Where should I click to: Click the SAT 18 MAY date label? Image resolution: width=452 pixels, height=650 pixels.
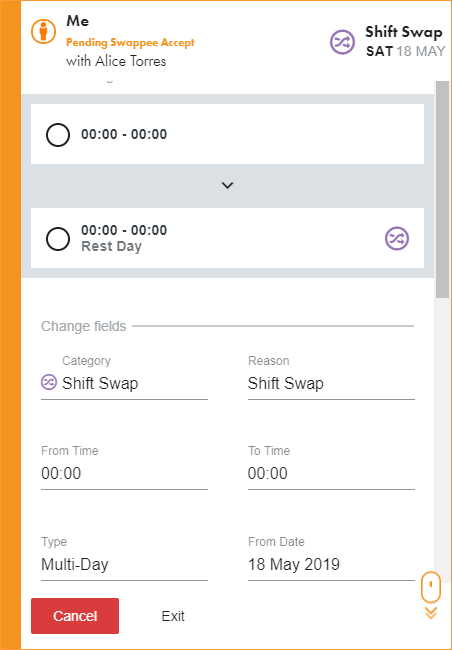click(406, 51)
